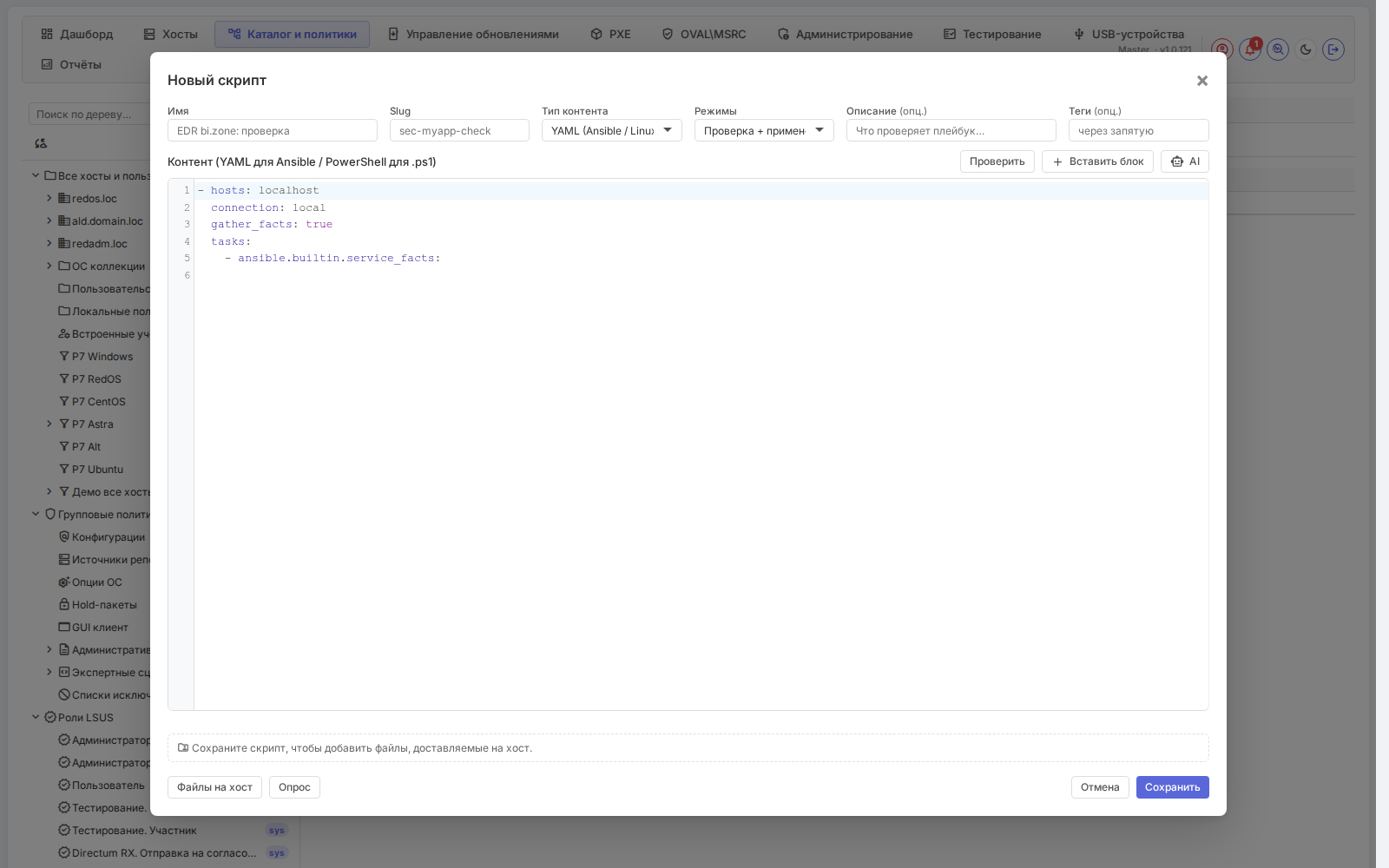This screenshot has width=1389, height=868.
Task: Click the Slug input field
Action: point(459,130)
